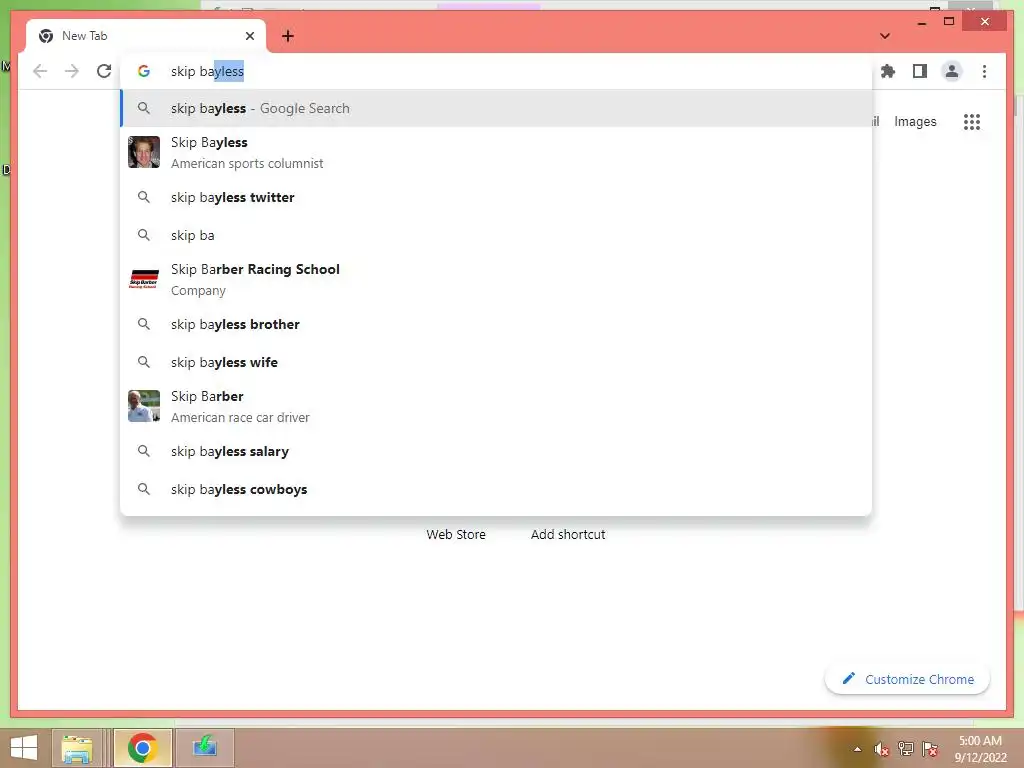Click the browser forward arrow
Image resolution: width=1024 pixels, height=768 pixels.
pyautogui.click(x=72, y=71)
